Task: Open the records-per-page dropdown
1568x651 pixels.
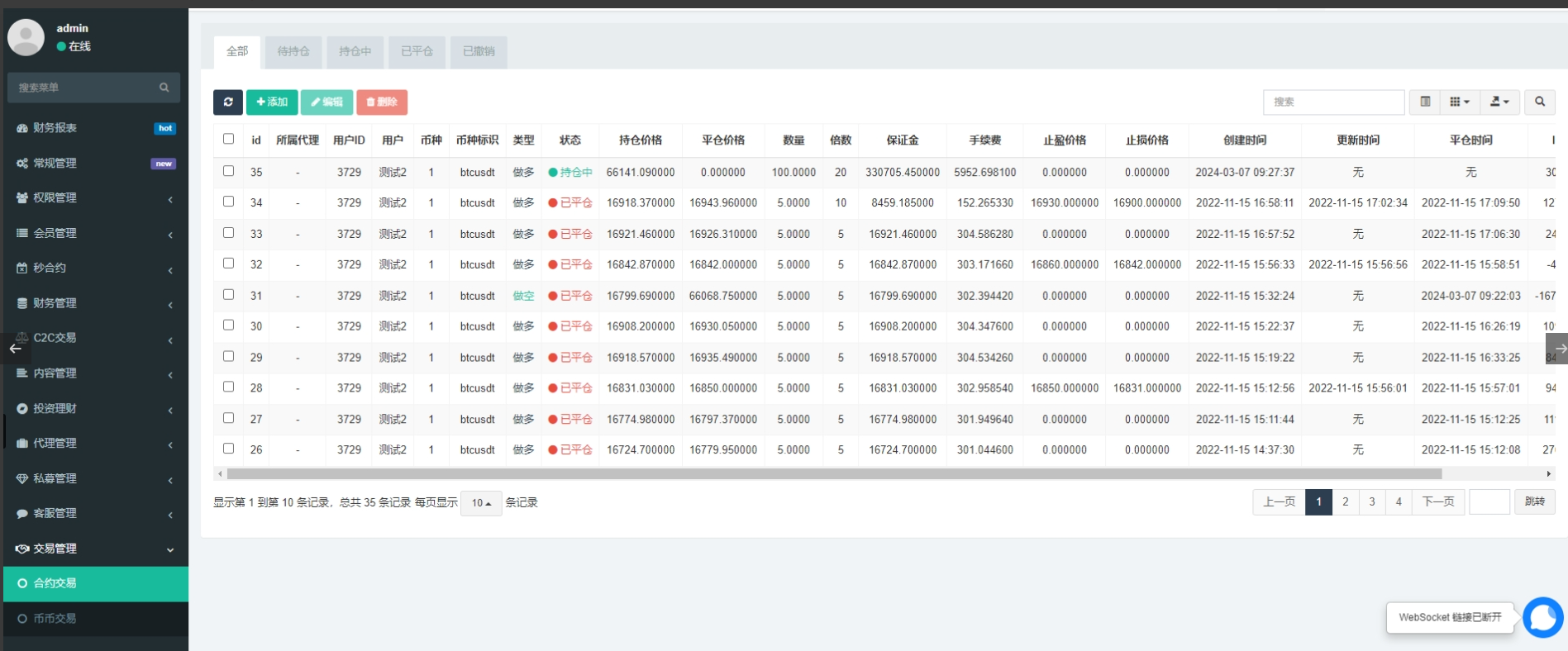Action: pos(481,502)
